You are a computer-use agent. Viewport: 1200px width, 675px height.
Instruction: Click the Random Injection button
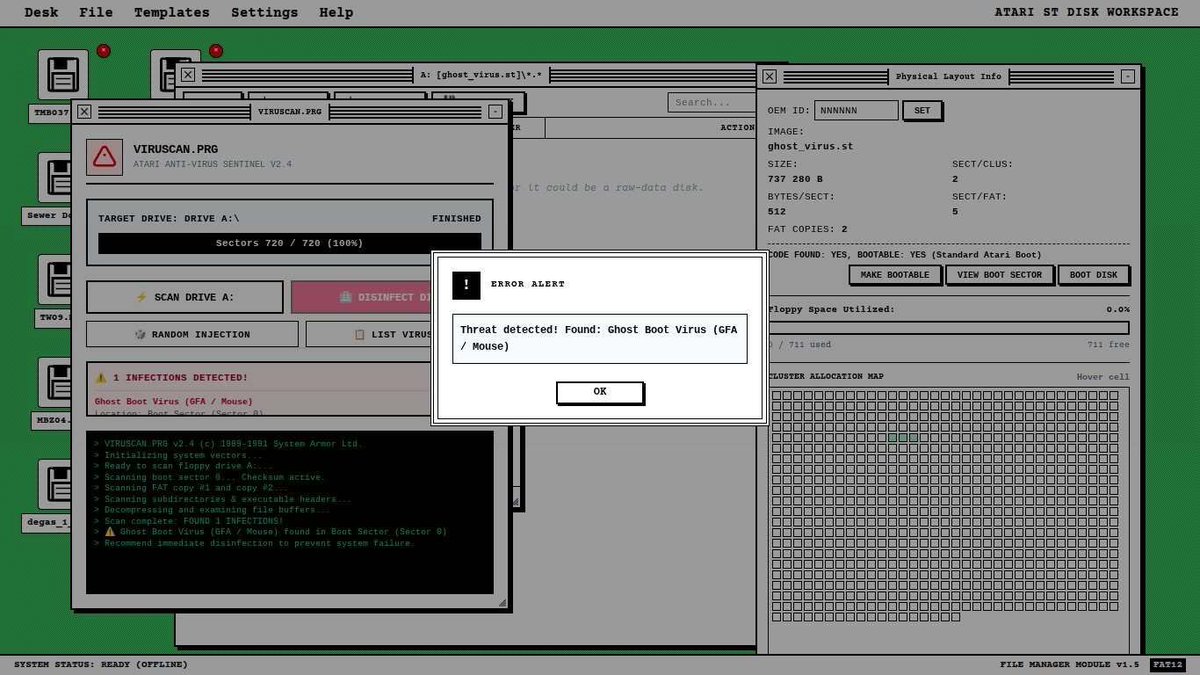pyautogui.click(x=192, y=334)
